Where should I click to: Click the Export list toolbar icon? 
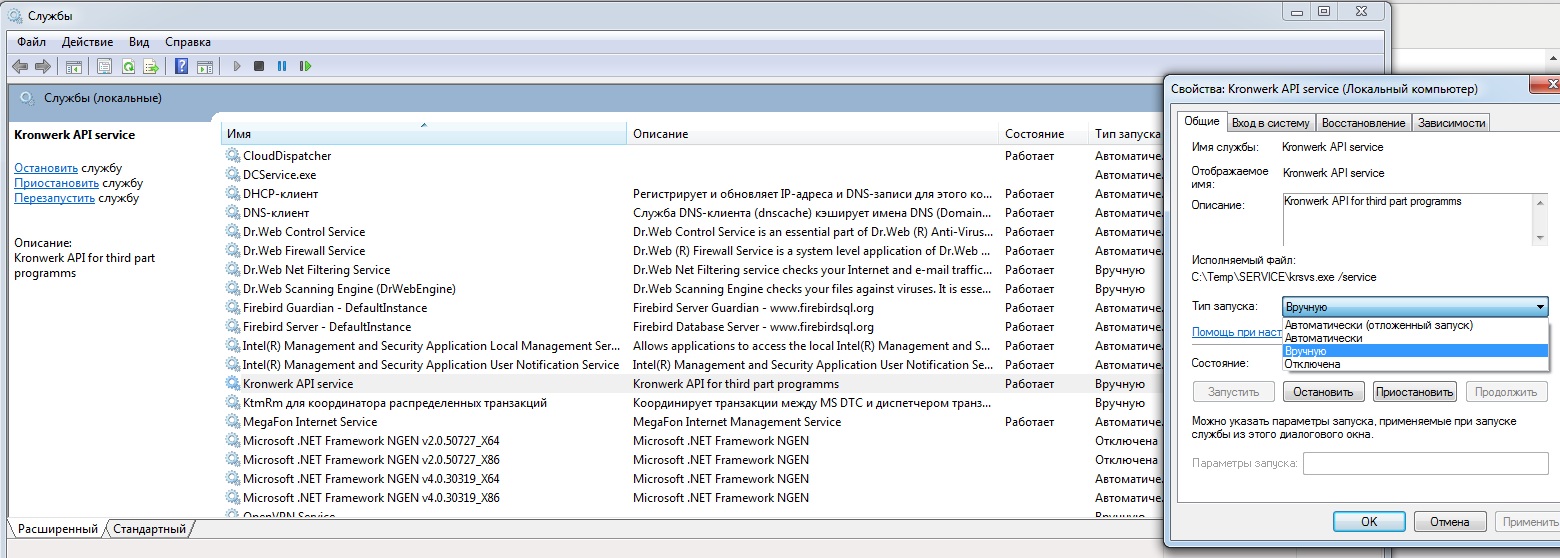coord(151,66)
